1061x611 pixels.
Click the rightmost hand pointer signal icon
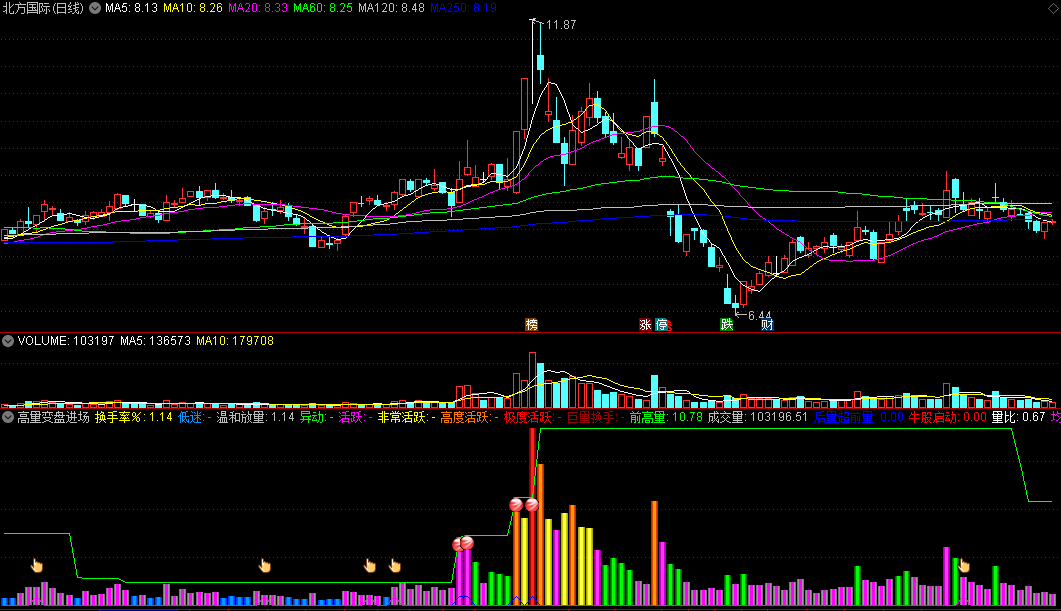point(964,565)
